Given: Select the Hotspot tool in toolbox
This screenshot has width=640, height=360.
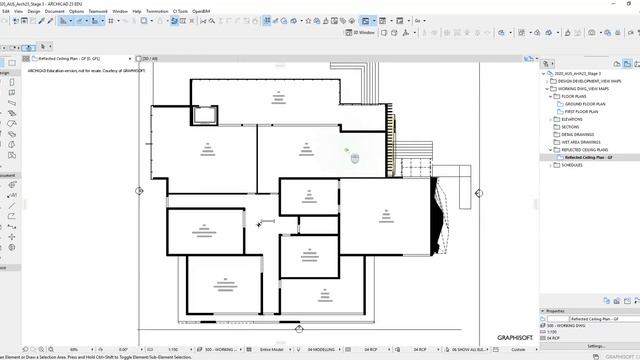Looking at the screenshot, I should (x=12, y=237).
